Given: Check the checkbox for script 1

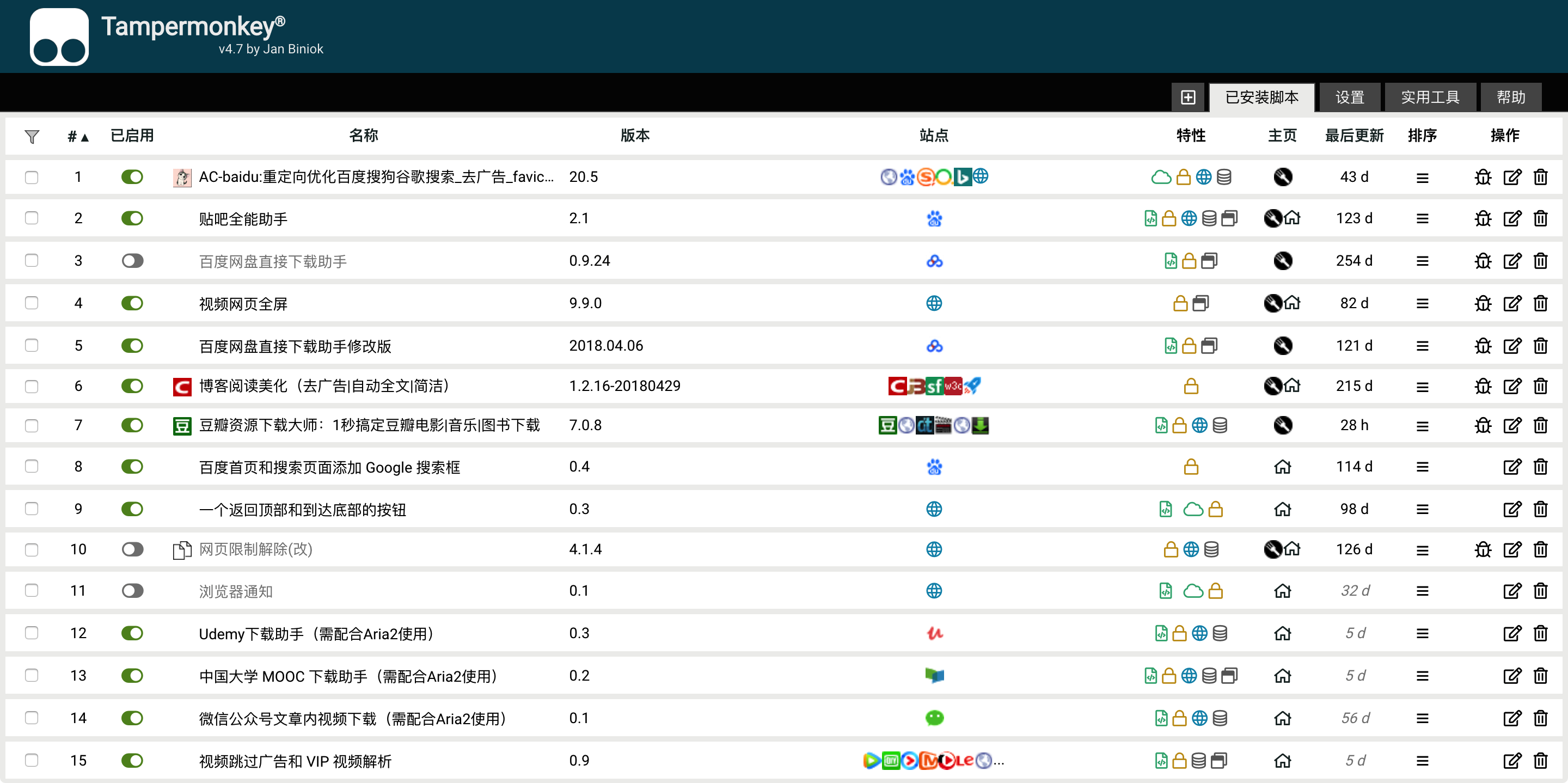Looking at the screenshot, I should coord(32,177).
